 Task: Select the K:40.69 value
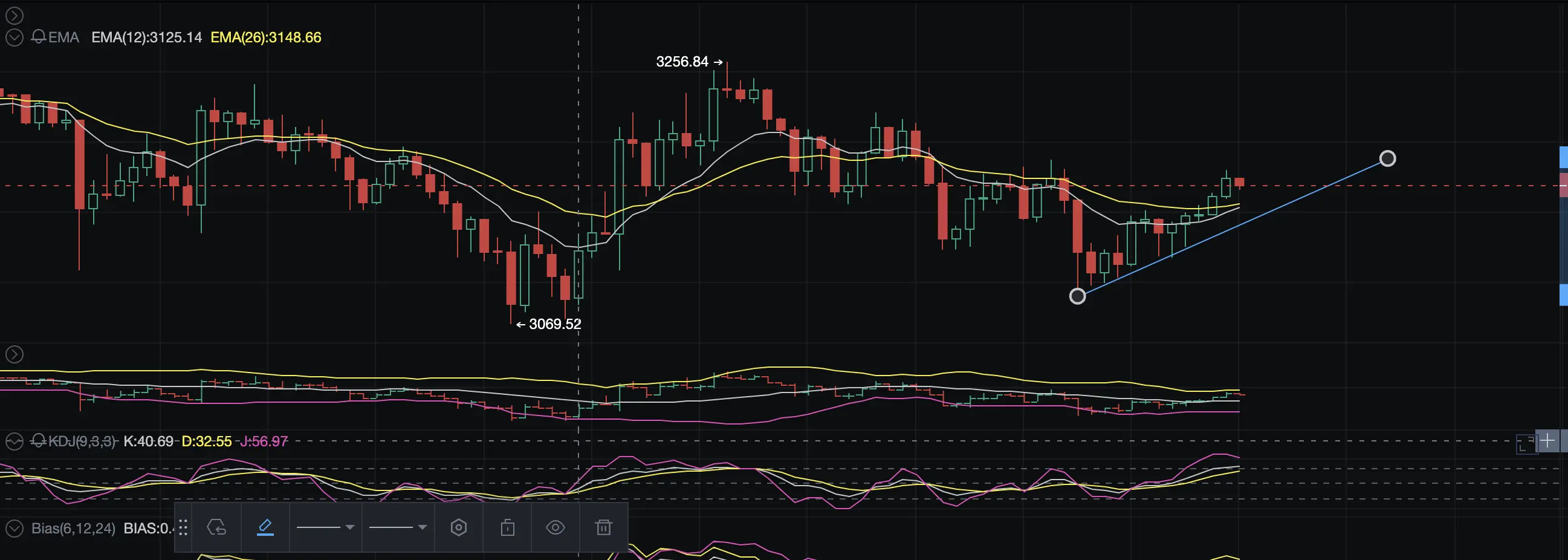(x=149, y=441)
